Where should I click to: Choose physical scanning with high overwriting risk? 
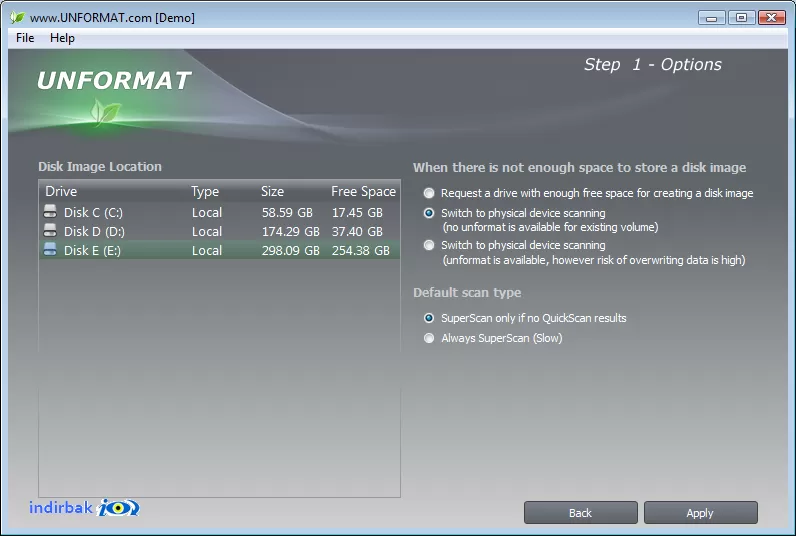[429, 245]
